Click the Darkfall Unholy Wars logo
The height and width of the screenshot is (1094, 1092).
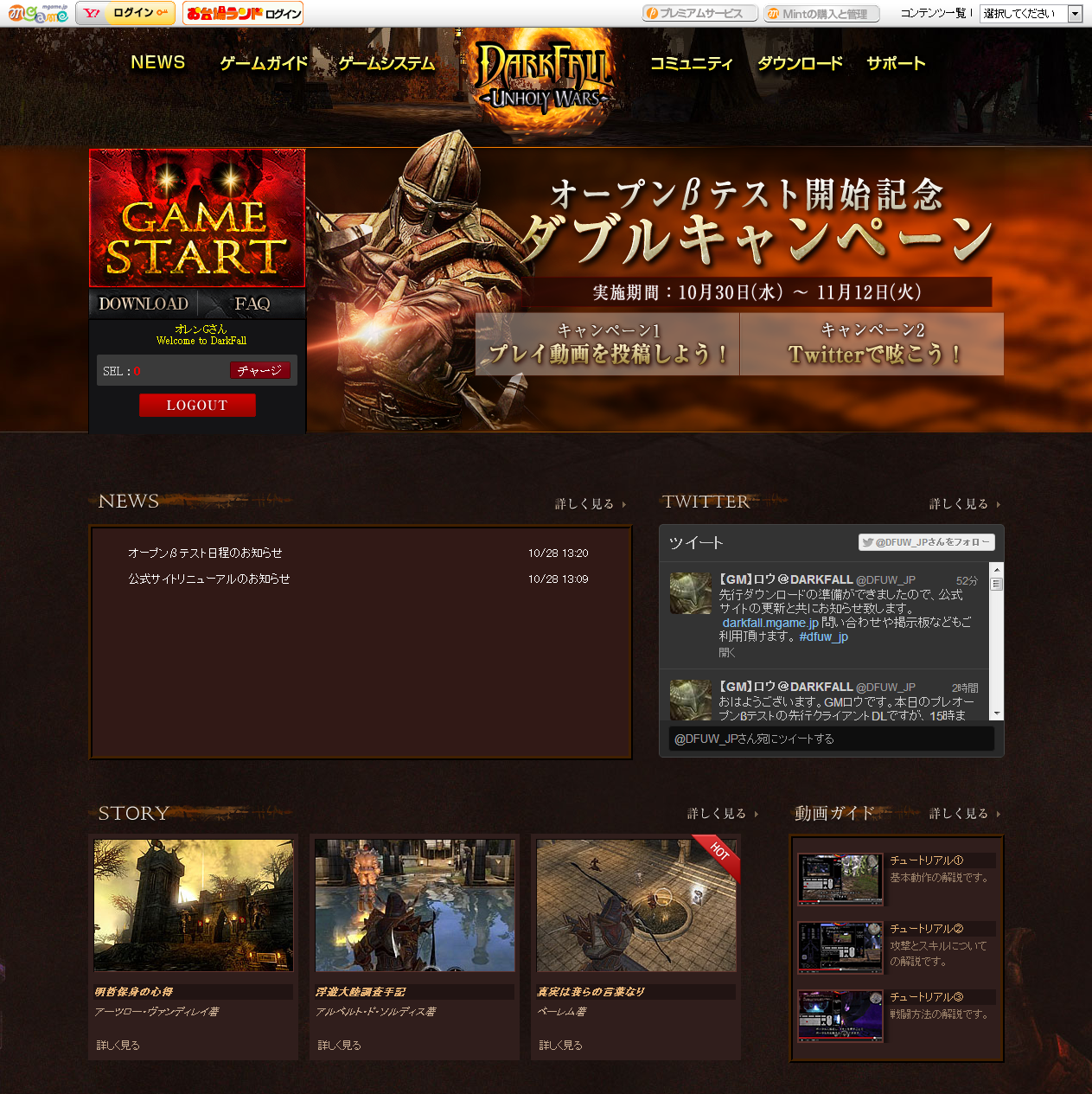545,78
